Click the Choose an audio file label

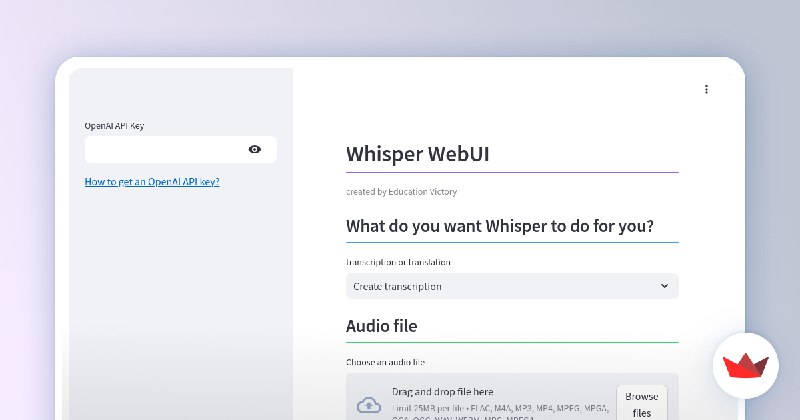(x=386, y=361)
